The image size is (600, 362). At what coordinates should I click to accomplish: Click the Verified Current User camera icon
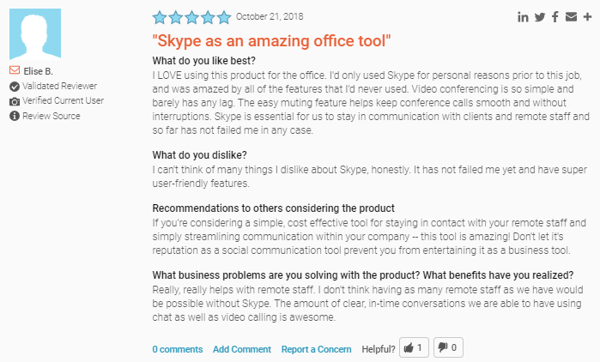coord(15,101)
